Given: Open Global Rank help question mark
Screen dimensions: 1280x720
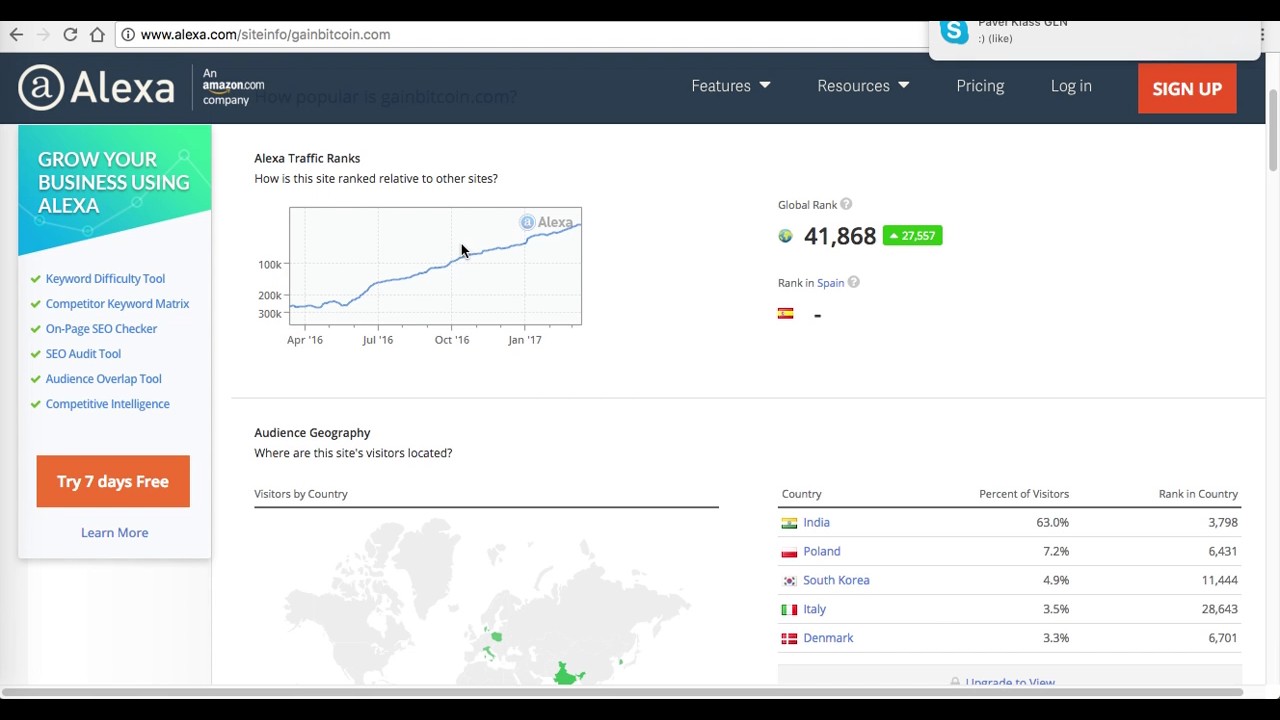Looking at the screenshot, I should pos(846,205).
